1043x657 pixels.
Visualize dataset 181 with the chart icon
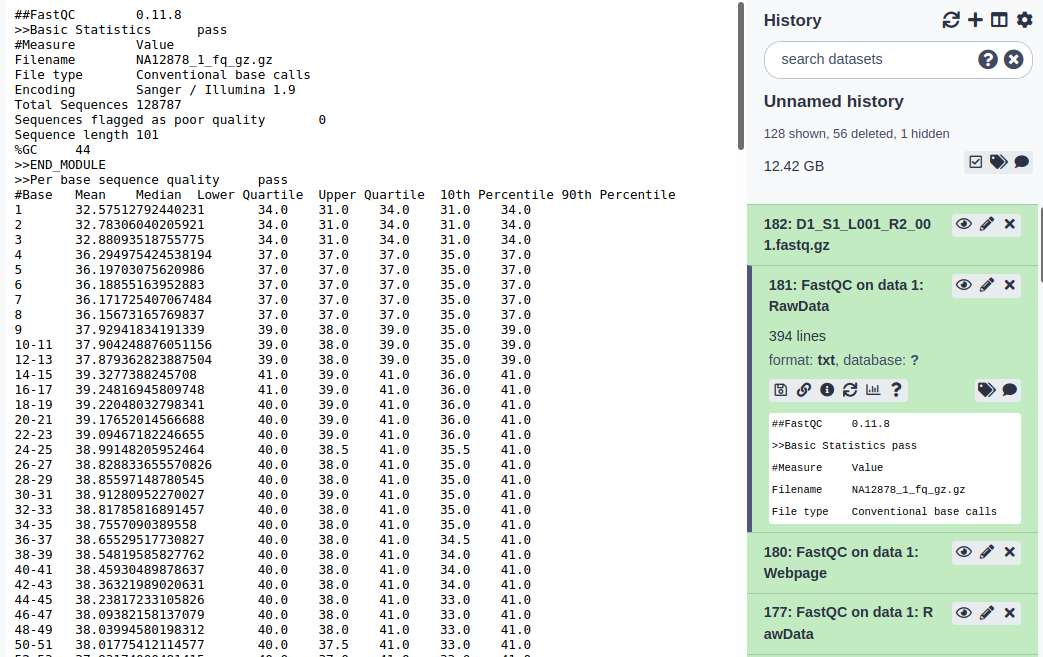click(x=873, y=390)
